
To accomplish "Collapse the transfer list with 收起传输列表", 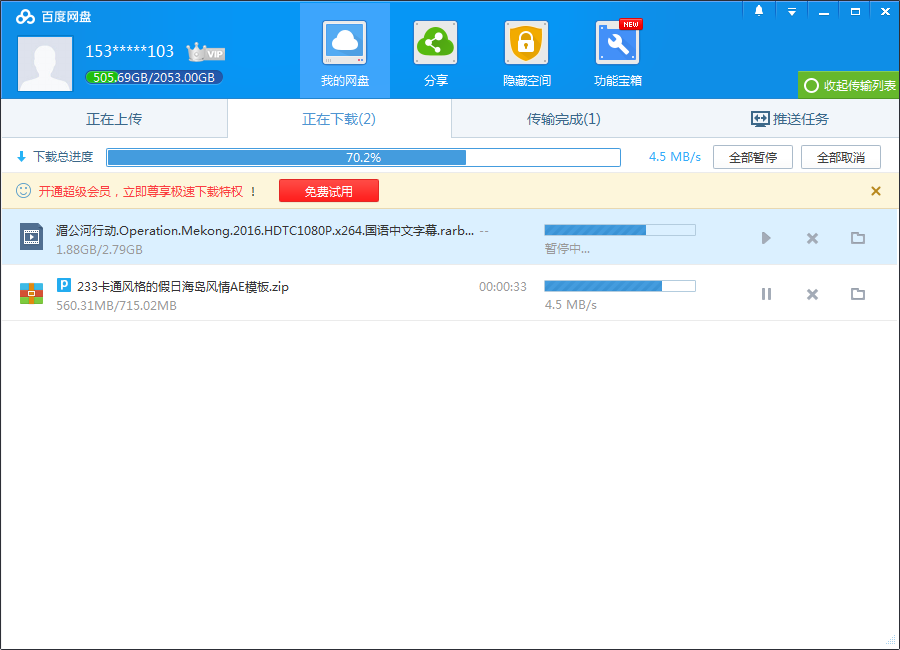I will [849, 85].
